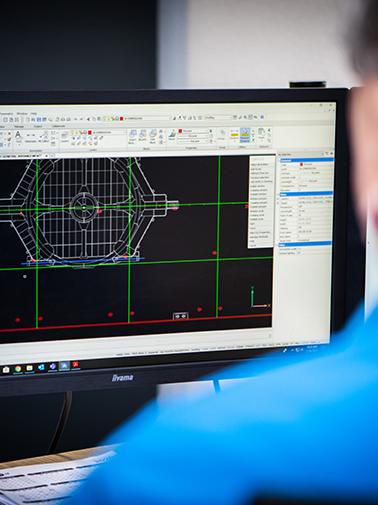Click the Lens length value in Properties panel
Image resolution: width=378 pixels, height=505 pixels.
coord(315,211)
